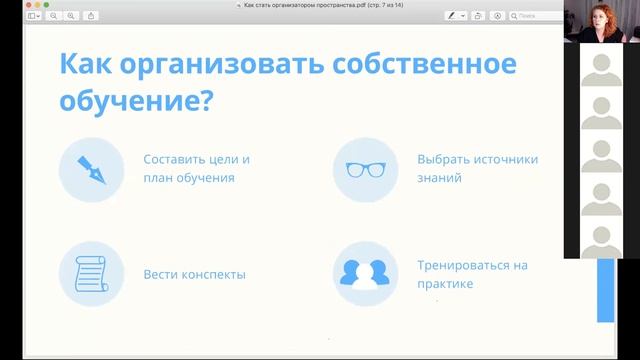Click the search magnifier icon
Image resolution: width=640 pixels, height=360 pixels.
coord(514,16)
